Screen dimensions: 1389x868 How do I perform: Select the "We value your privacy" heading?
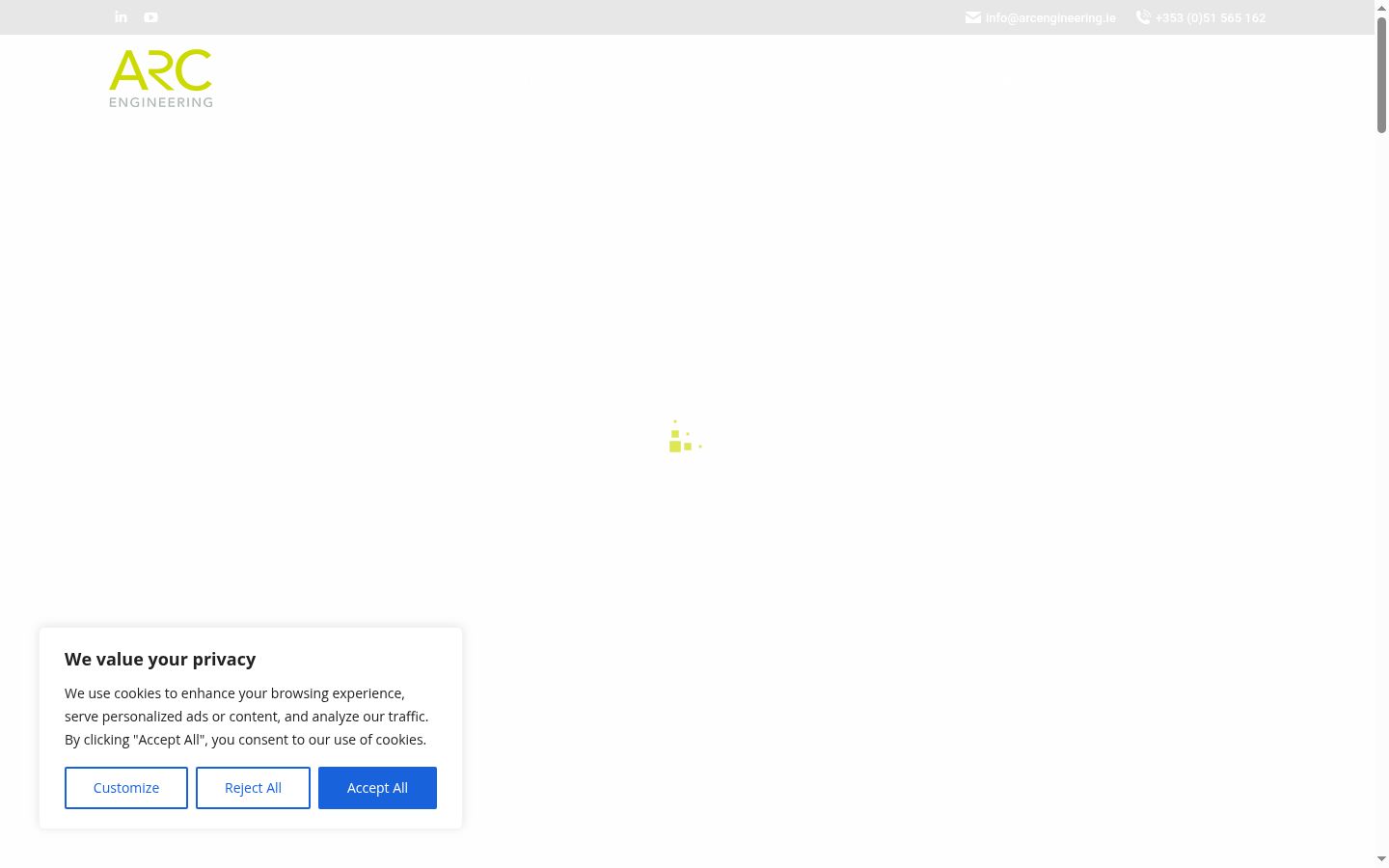coord(160,659)
